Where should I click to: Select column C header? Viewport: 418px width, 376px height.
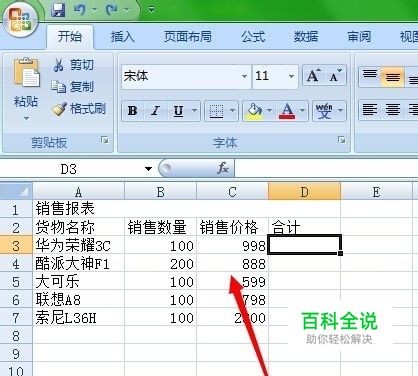(232, 192)
